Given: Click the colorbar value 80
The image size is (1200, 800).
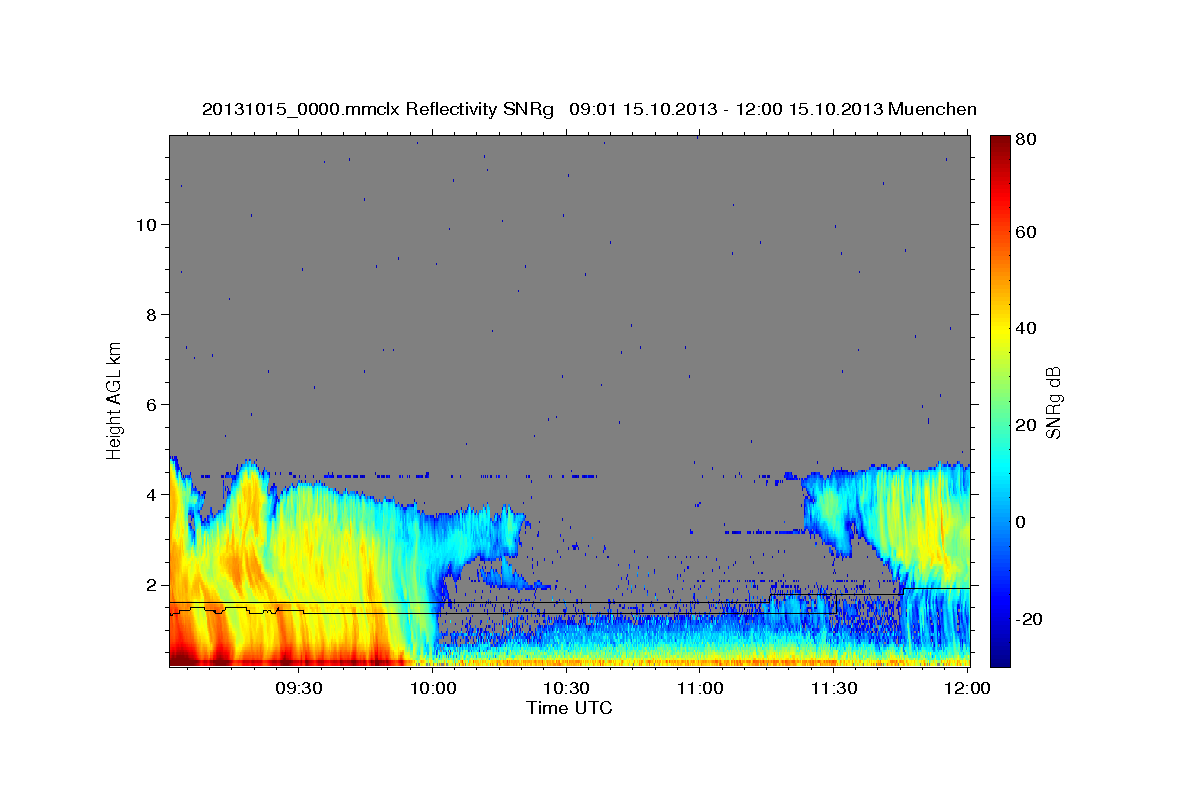Looking at the screenshot, I should click(x=1028, y=140).
